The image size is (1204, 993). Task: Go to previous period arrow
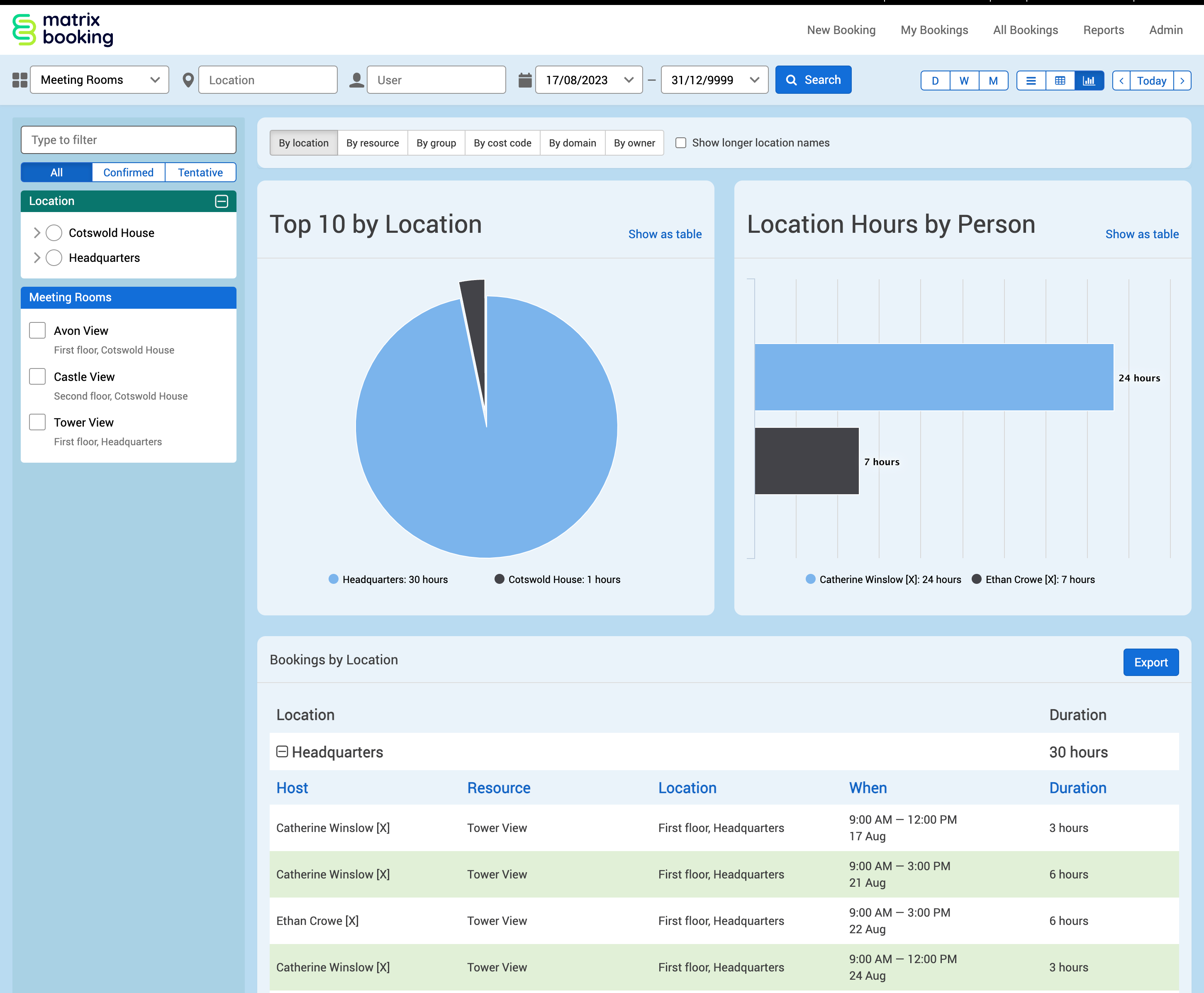click(x=1121, y=81)
